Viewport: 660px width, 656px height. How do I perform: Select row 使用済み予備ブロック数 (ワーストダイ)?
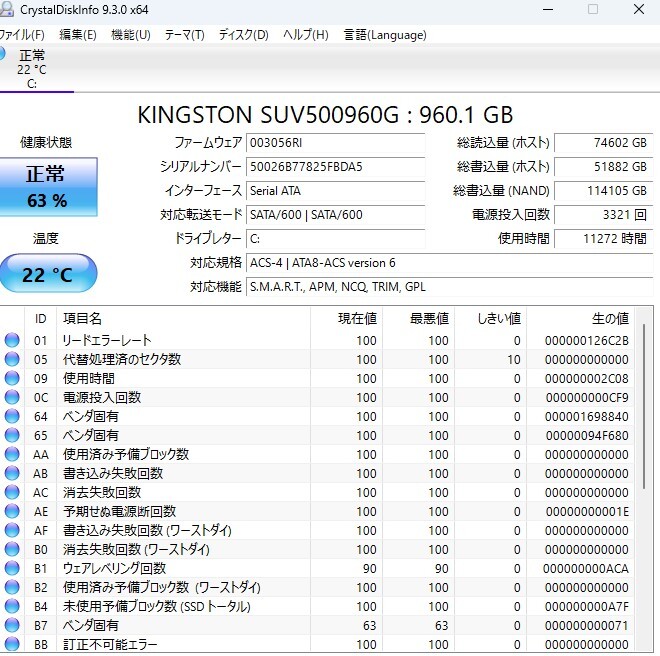pos(319,587)
